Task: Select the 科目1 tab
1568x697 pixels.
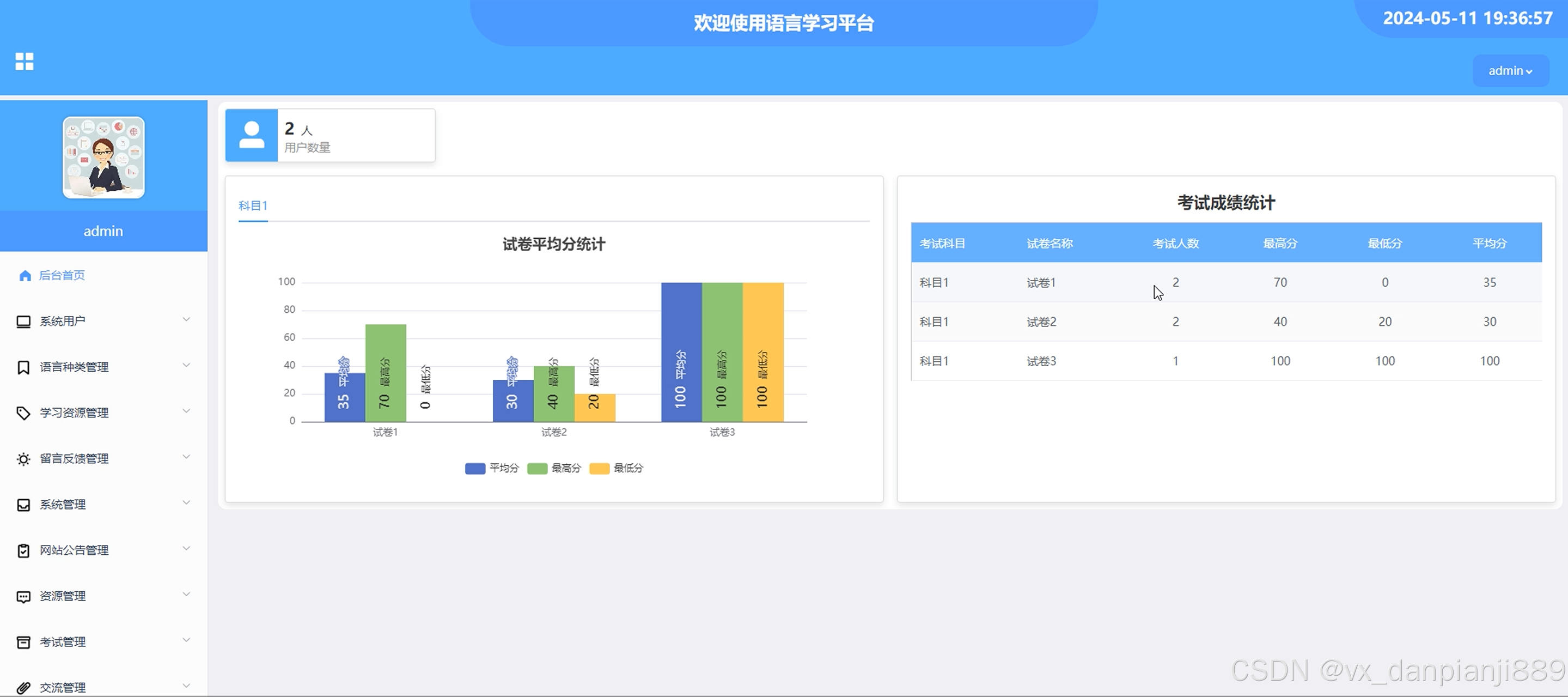Action: pyautogui.click(x=253, y=206)
